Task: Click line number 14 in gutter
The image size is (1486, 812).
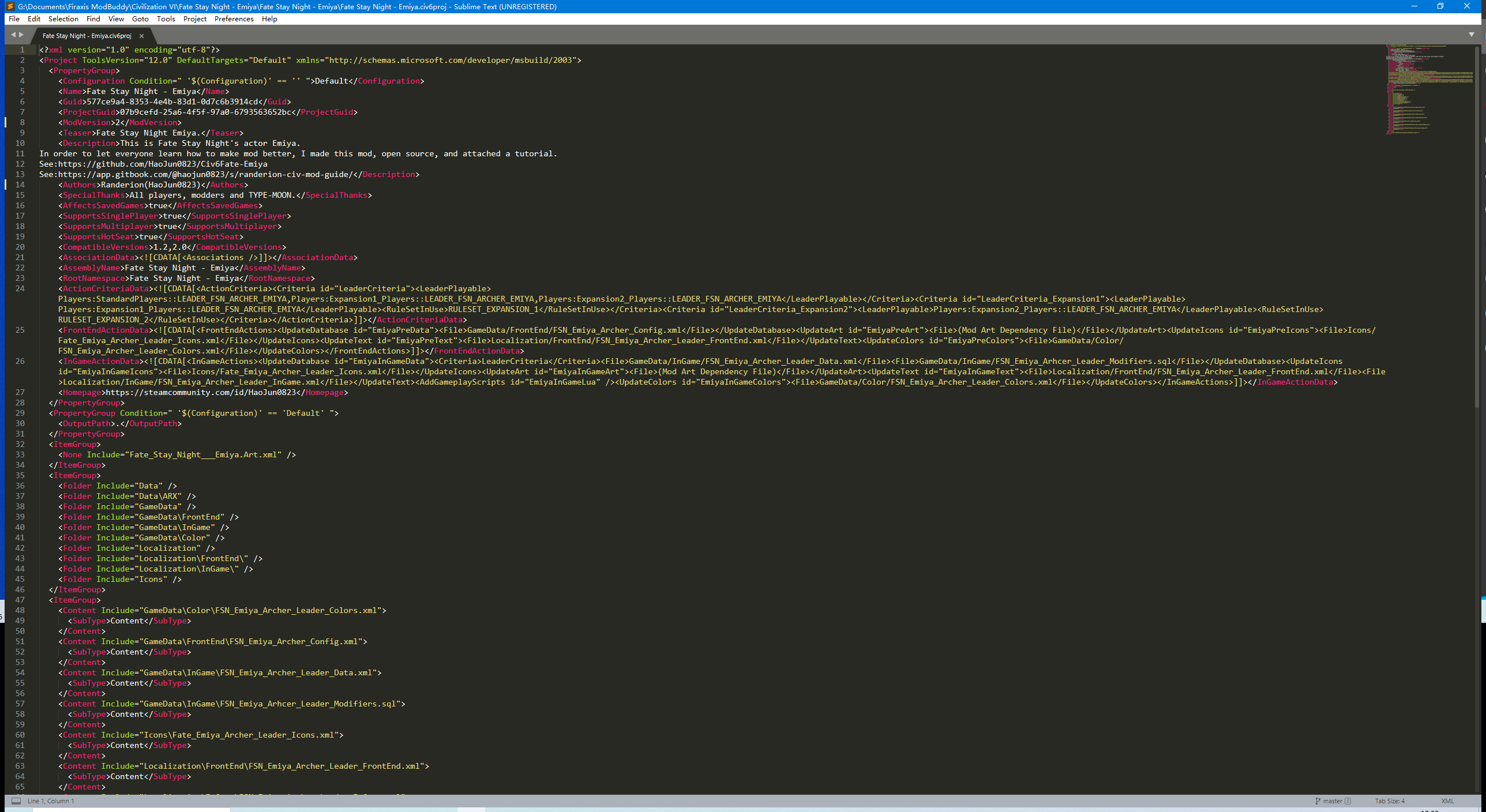Action: 20,185
